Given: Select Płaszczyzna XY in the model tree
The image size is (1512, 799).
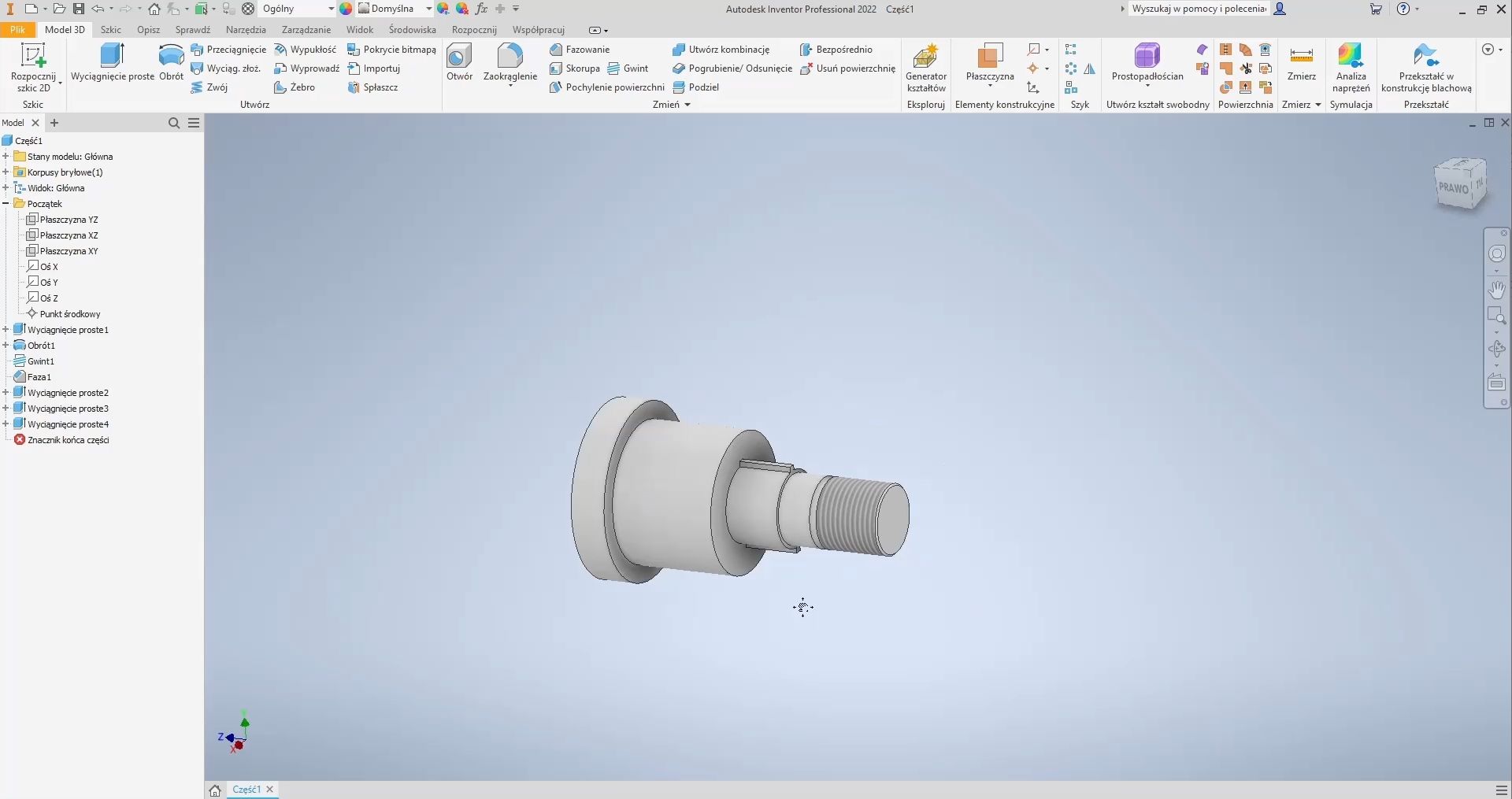Looking at the screenshot, I should pyautogui.click(x=69, y=251).
